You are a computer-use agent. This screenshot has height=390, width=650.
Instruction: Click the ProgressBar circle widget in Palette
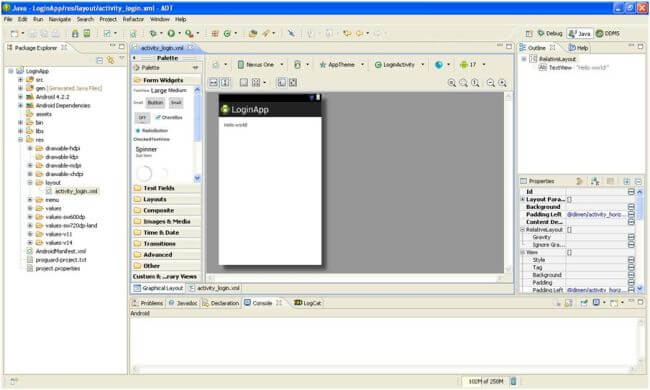[x=144, y=173]
